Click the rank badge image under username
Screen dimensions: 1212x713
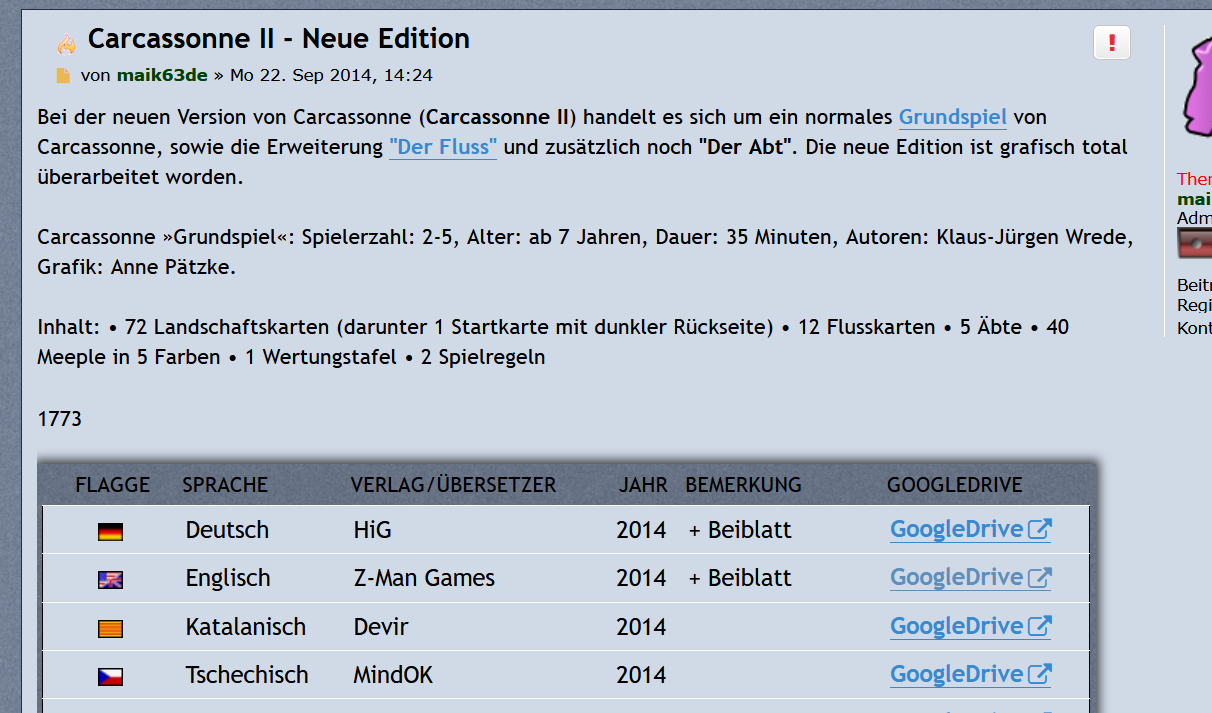1194,244
